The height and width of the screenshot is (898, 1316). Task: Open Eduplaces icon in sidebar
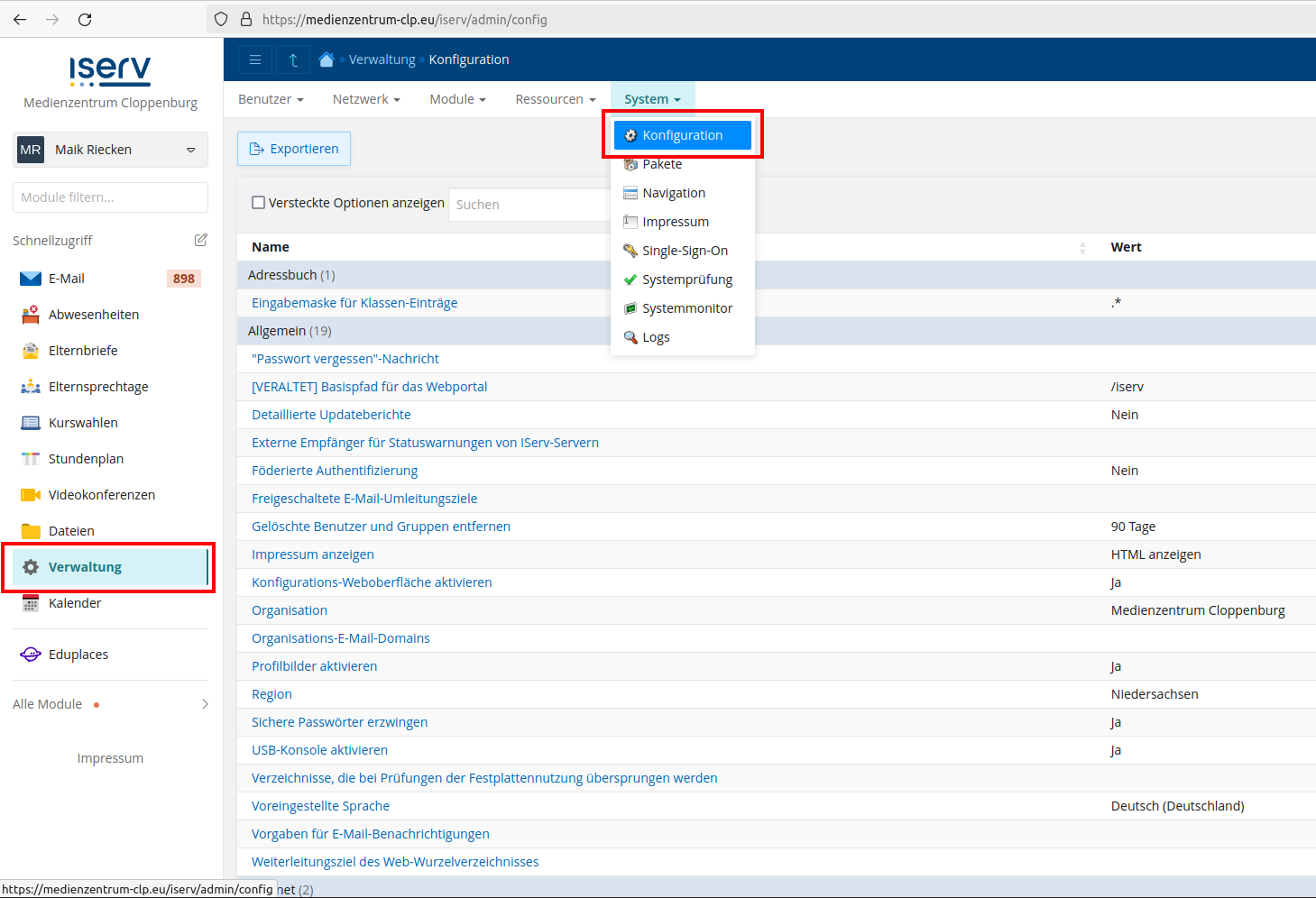coord(31,655)
